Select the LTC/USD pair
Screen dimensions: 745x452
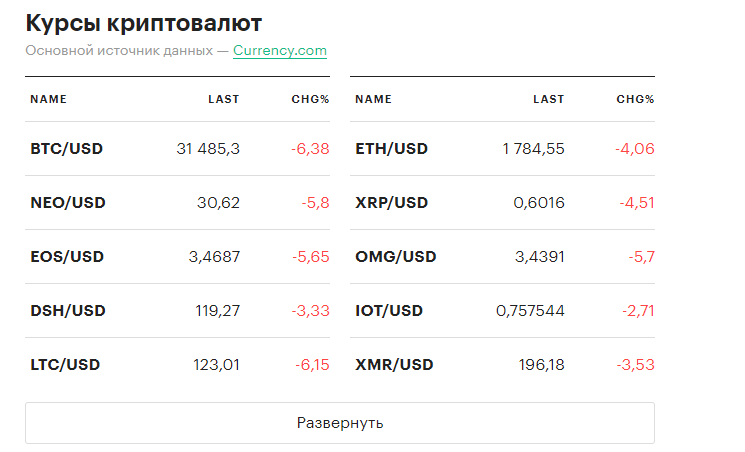(x=65, y=365)
